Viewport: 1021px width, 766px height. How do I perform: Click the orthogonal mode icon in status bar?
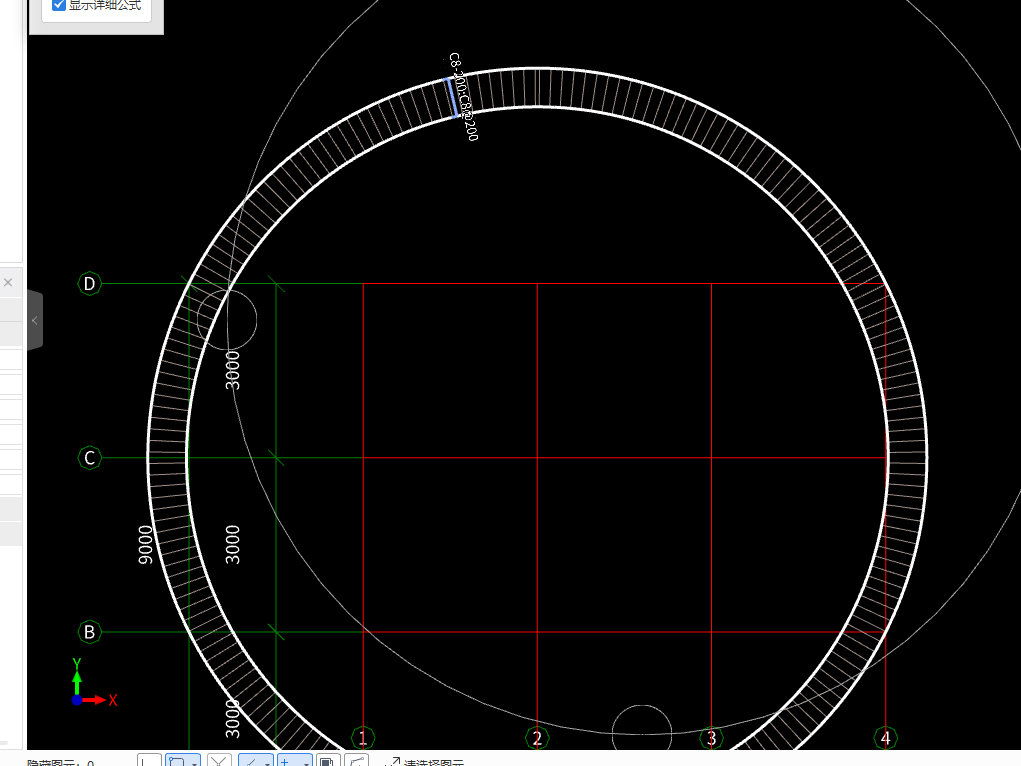[149, 760]
